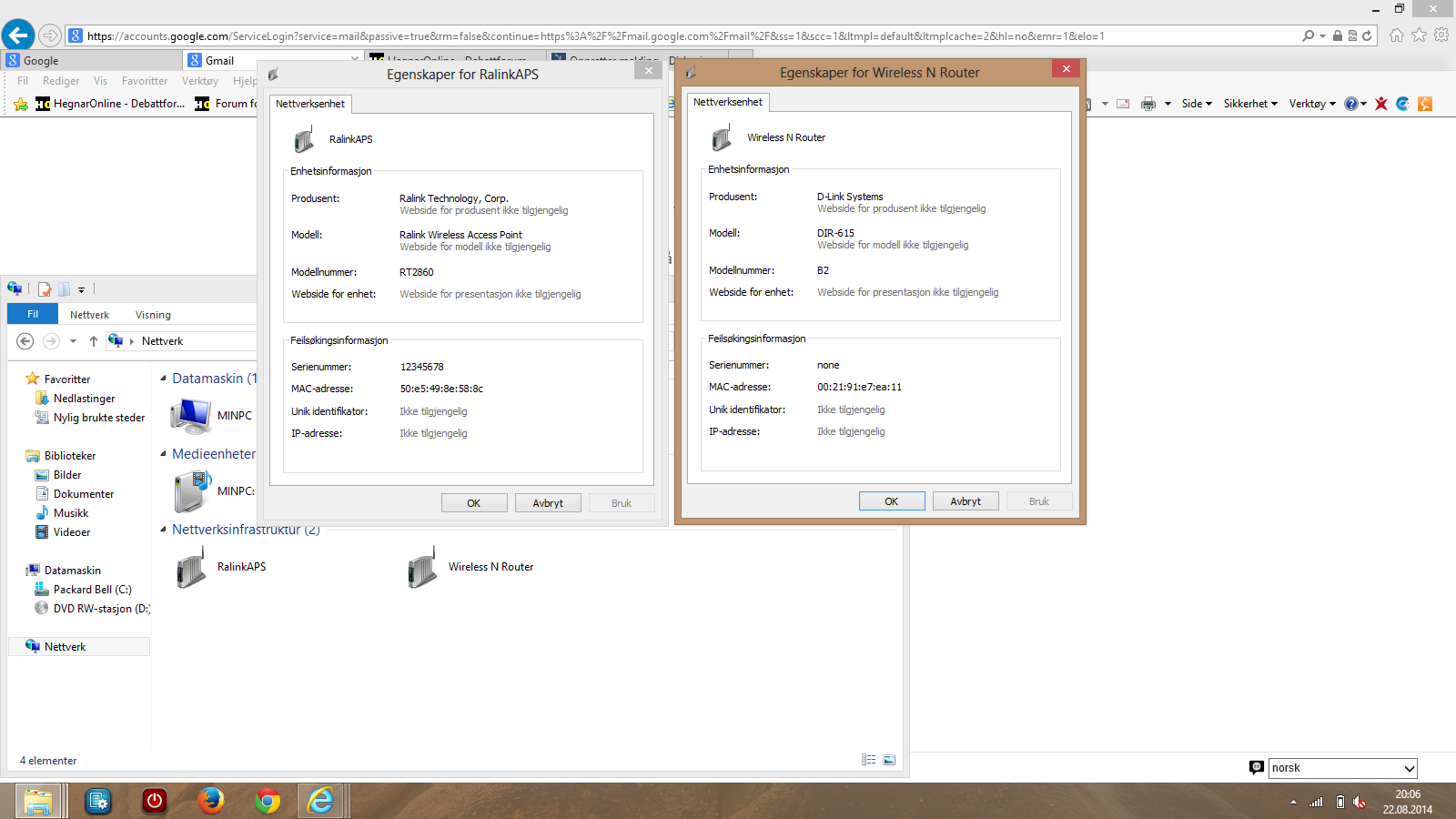The height and width of the screenshot is (819, 1456).
Task: Switch to the Google browser tab
Action: pyautogui.click(x=91, y=60)
